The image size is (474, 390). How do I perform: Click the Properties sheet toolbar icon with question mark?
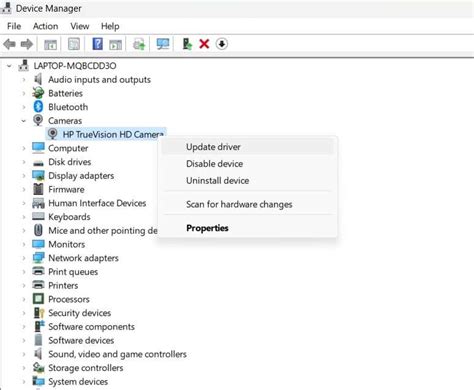point(74,44)
